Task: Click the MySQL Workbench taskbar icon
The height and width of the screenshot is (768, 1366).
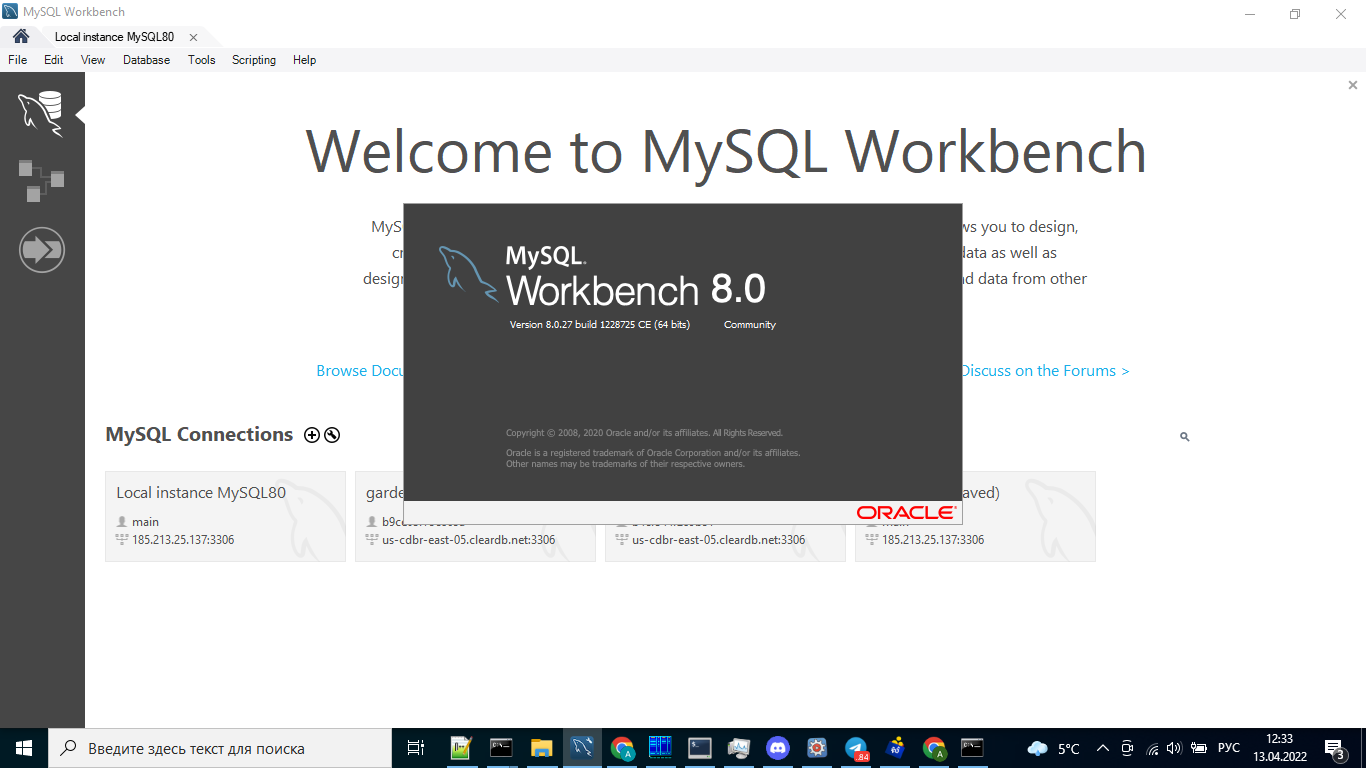Action: (x=581, y=748)
